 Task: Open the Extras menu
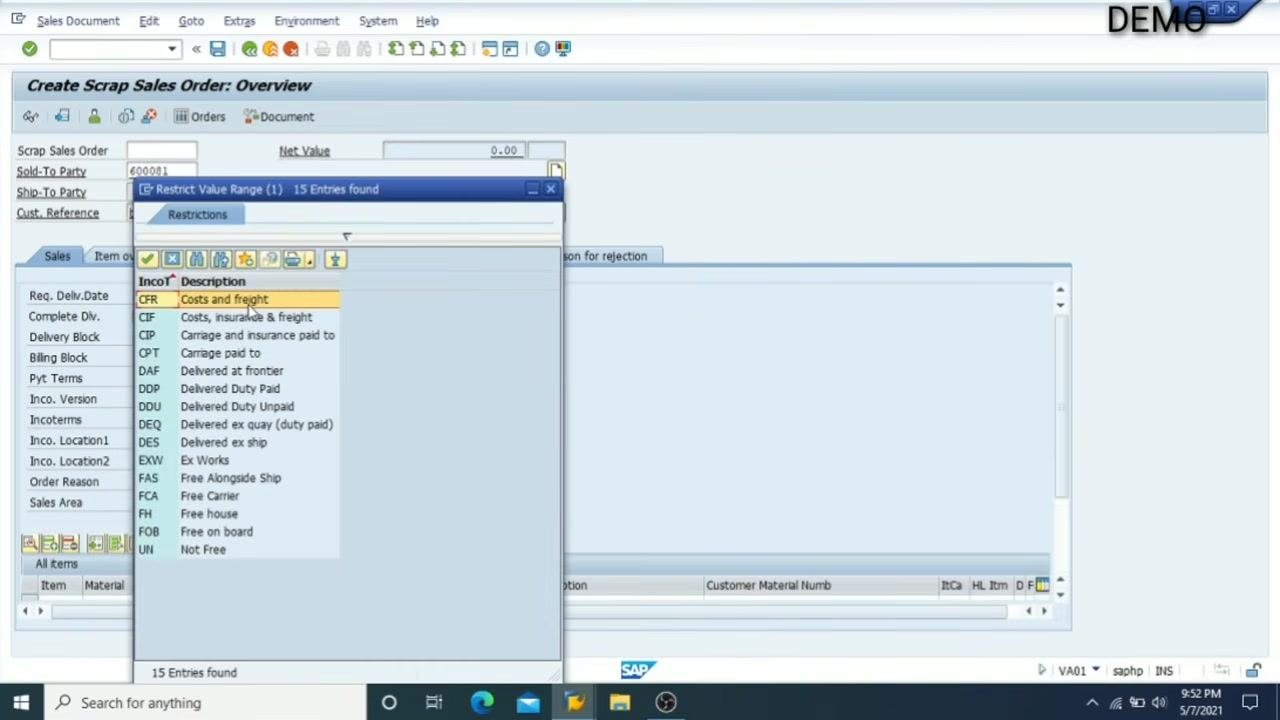click(x=239, y=20)
